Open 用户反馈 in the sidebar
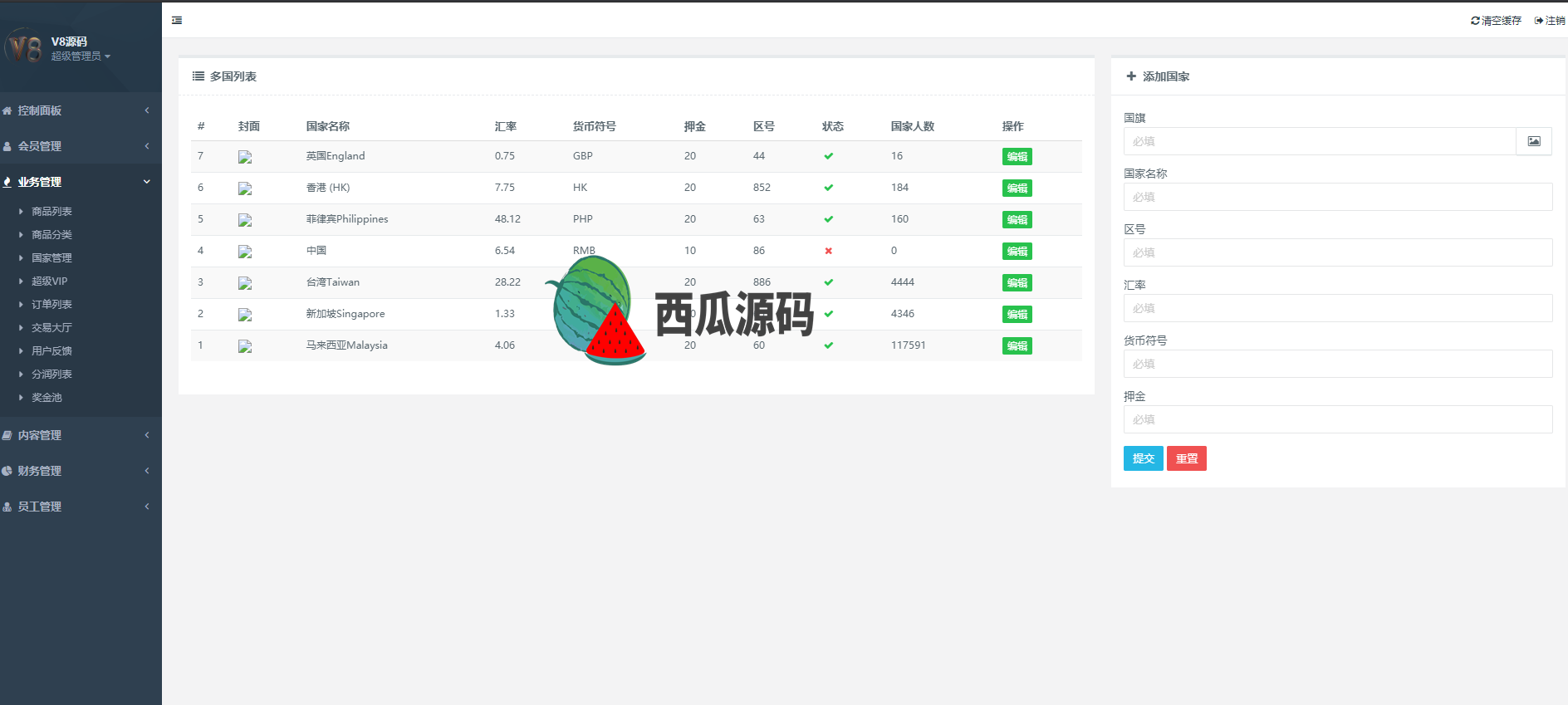The image size is (1568, 705). (51, 351)
